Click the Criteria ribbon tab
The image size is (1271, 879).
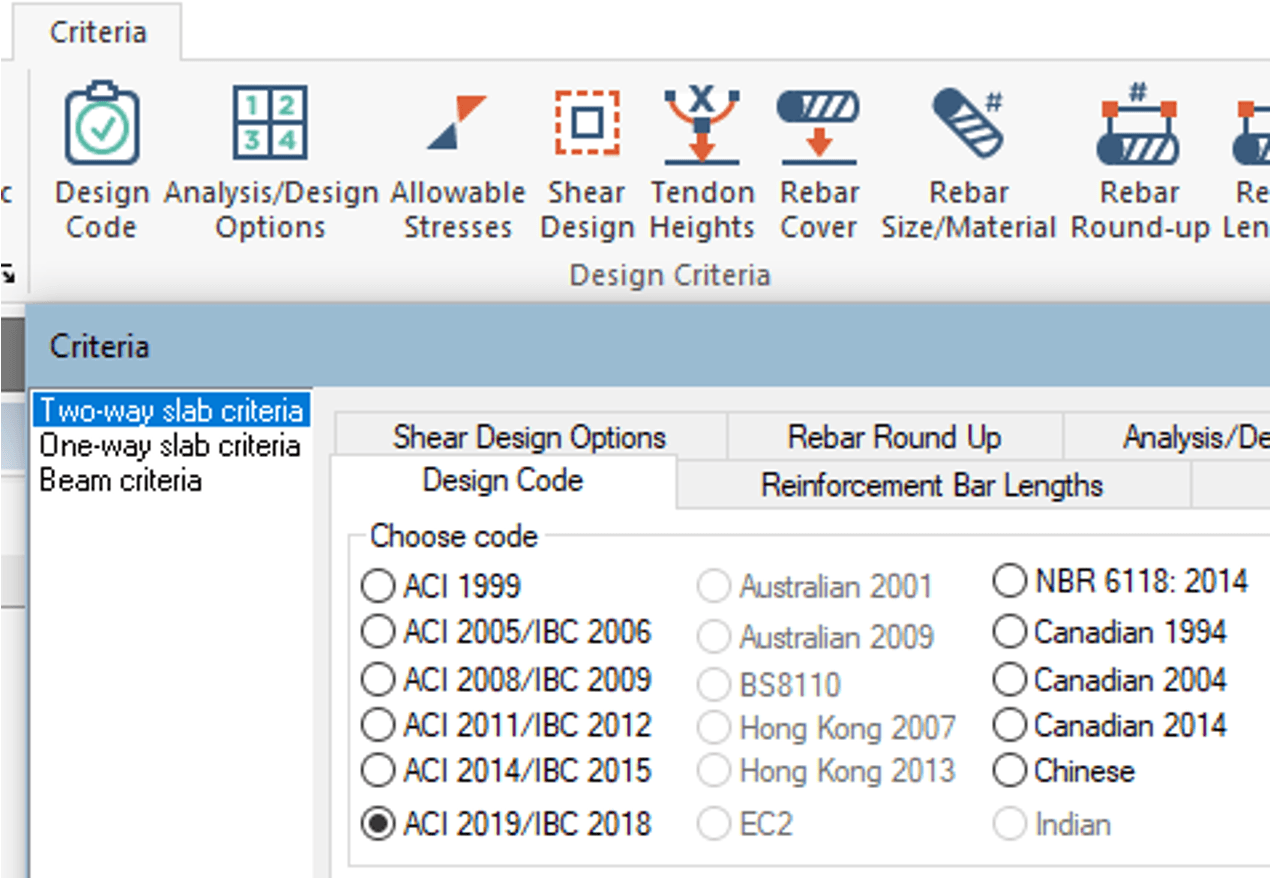pos(98,32)
